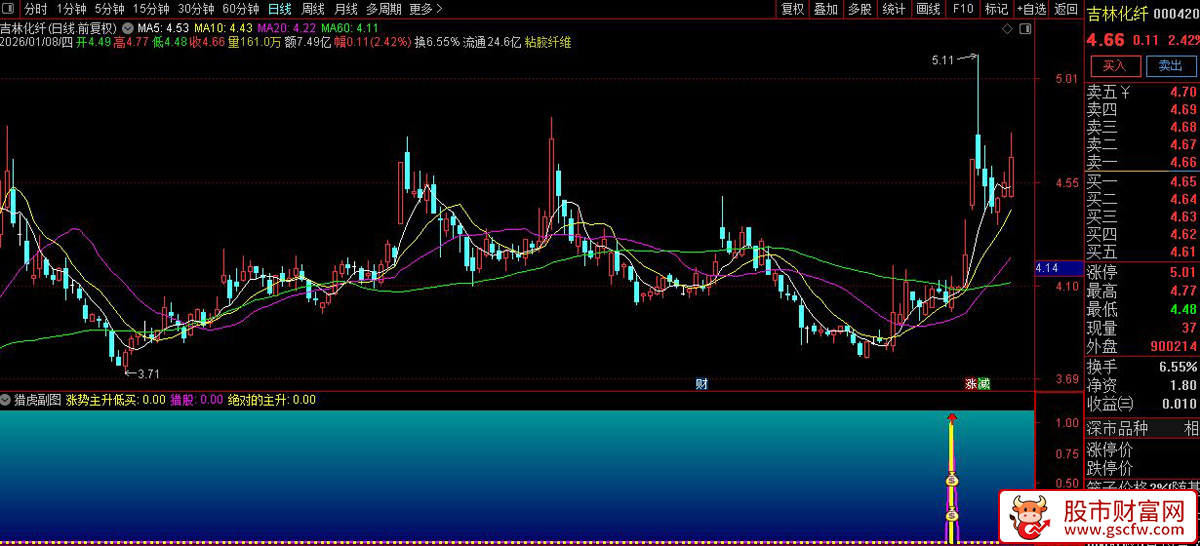Viewport: 1200px width, 546px height.
Task: Click the 标记 mark button
Action: pyautogui.click(x=996, y=9)
